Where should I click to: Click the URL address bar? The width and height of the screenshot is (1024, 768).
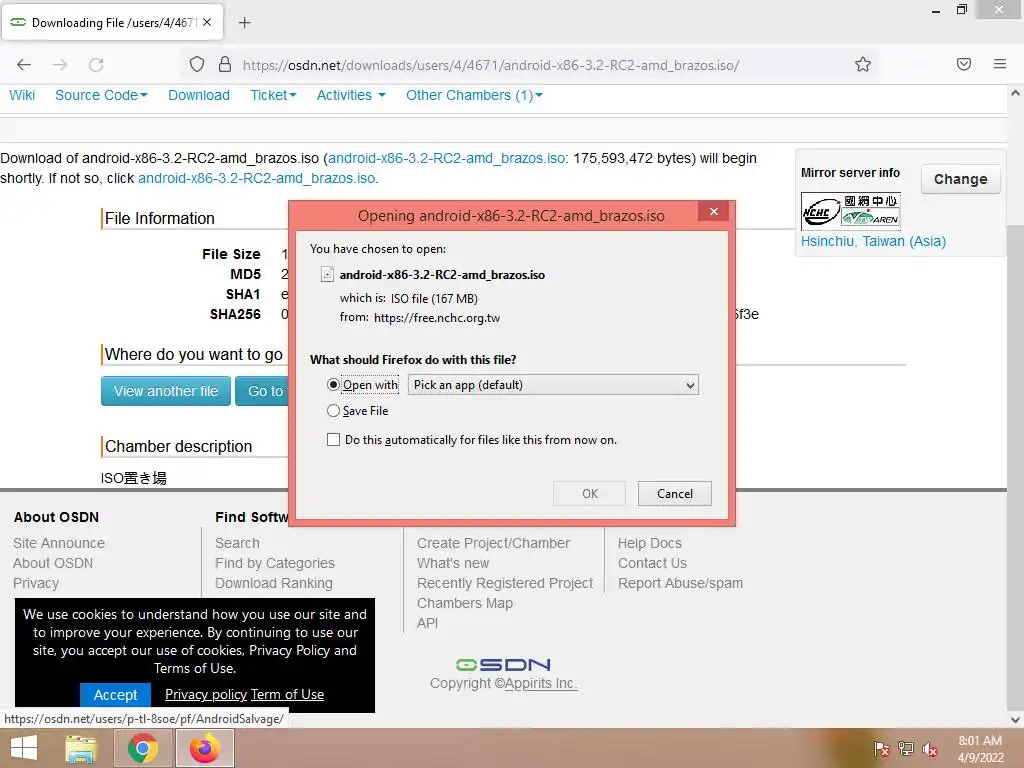pos(490,65)
